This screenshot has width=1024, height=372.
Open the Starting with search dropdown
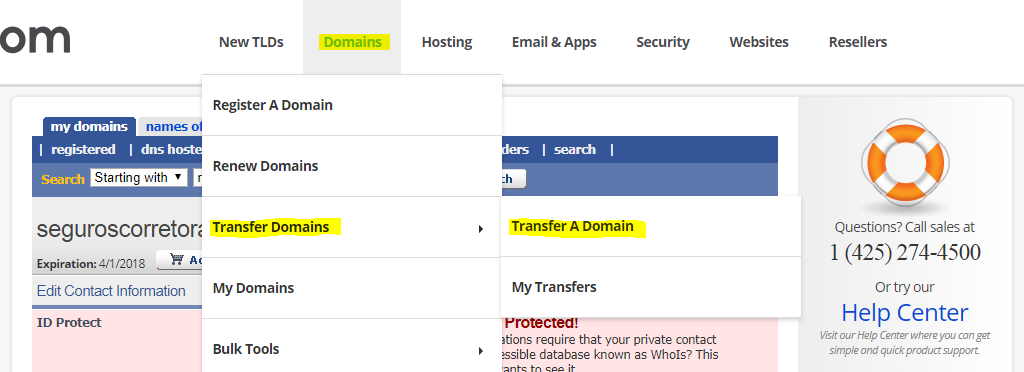tap(139, 178)
